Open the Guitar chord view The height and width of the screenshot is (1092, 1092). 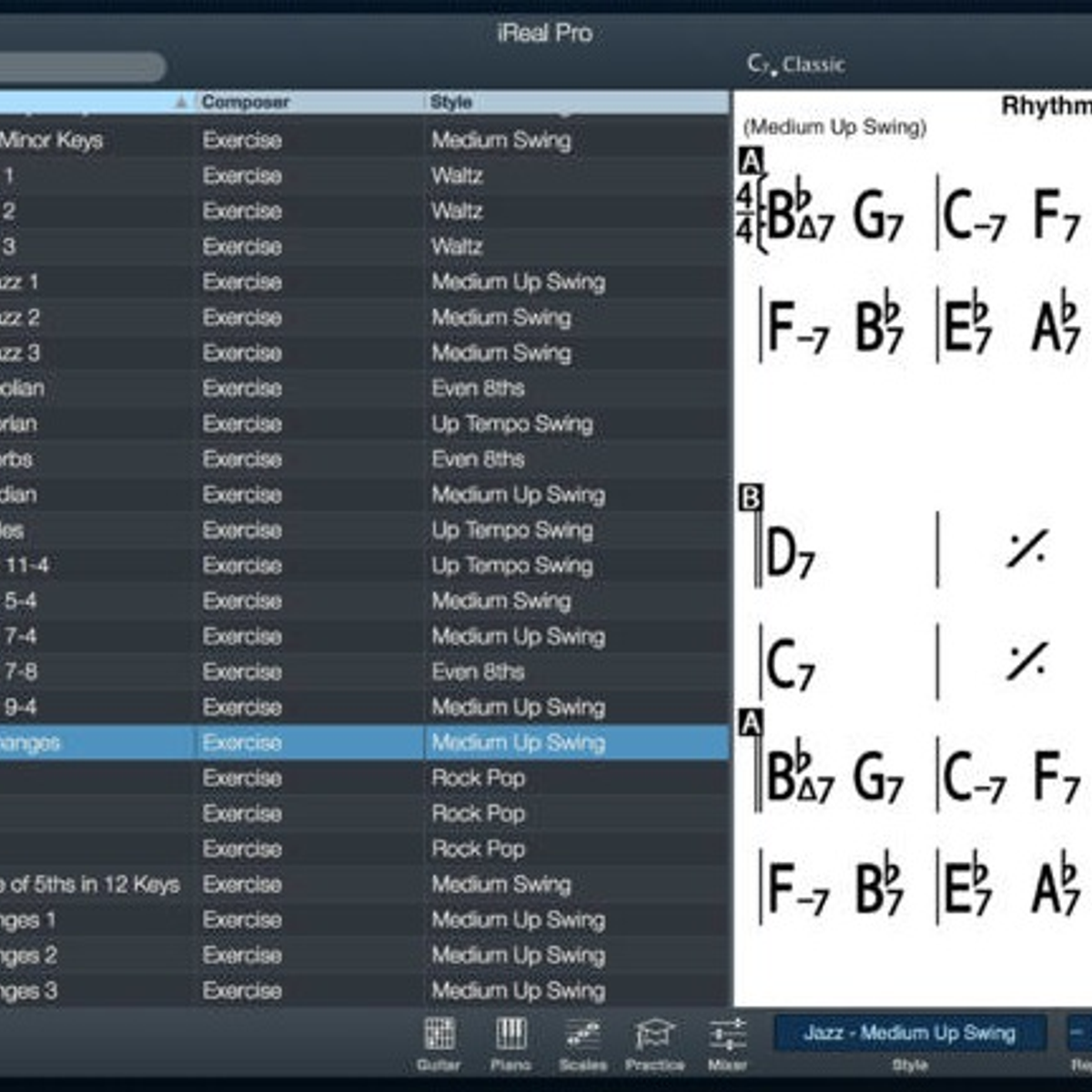point(441,1037)
